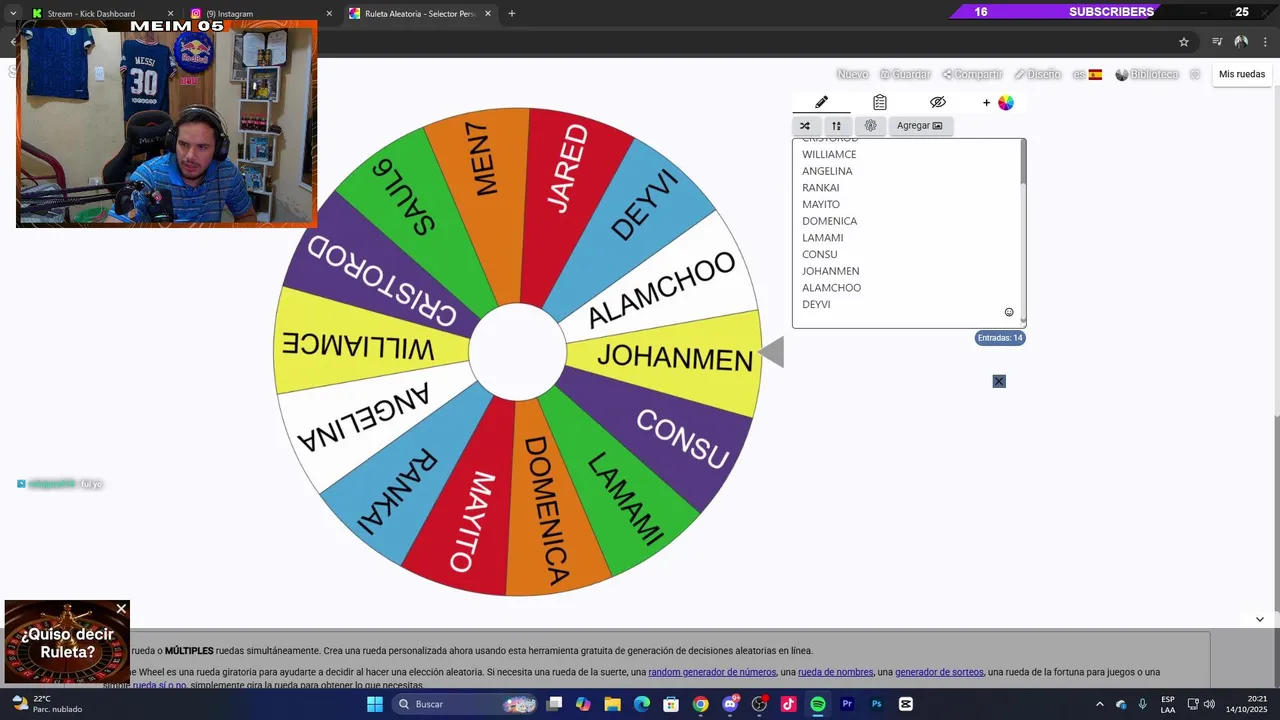Close the Ruleta Aleatoria browser tab
The height and width of the screenshot is (720, 1280).
(x=487, y=13)
